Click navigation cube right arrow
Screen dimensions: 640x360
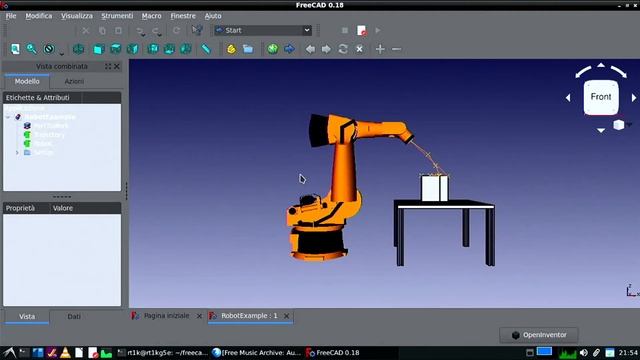click(633, 98)
